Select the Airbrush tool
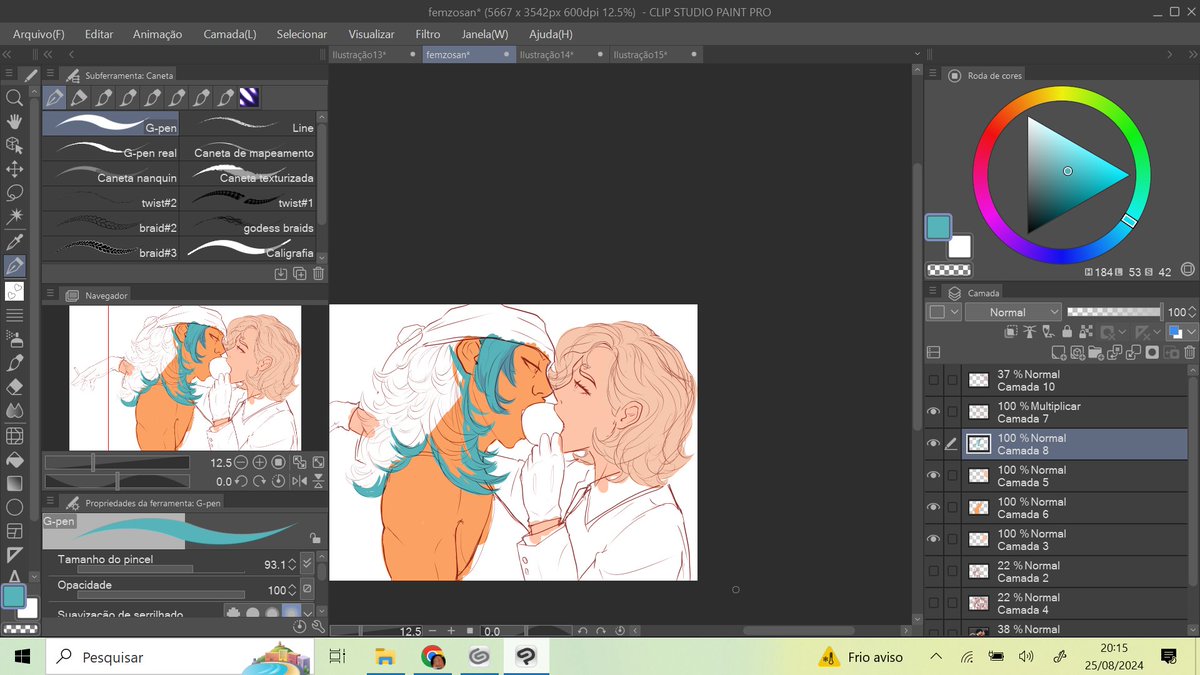Image resolution: width=1200 pixels, height=675 pixels. click(14, 338)
